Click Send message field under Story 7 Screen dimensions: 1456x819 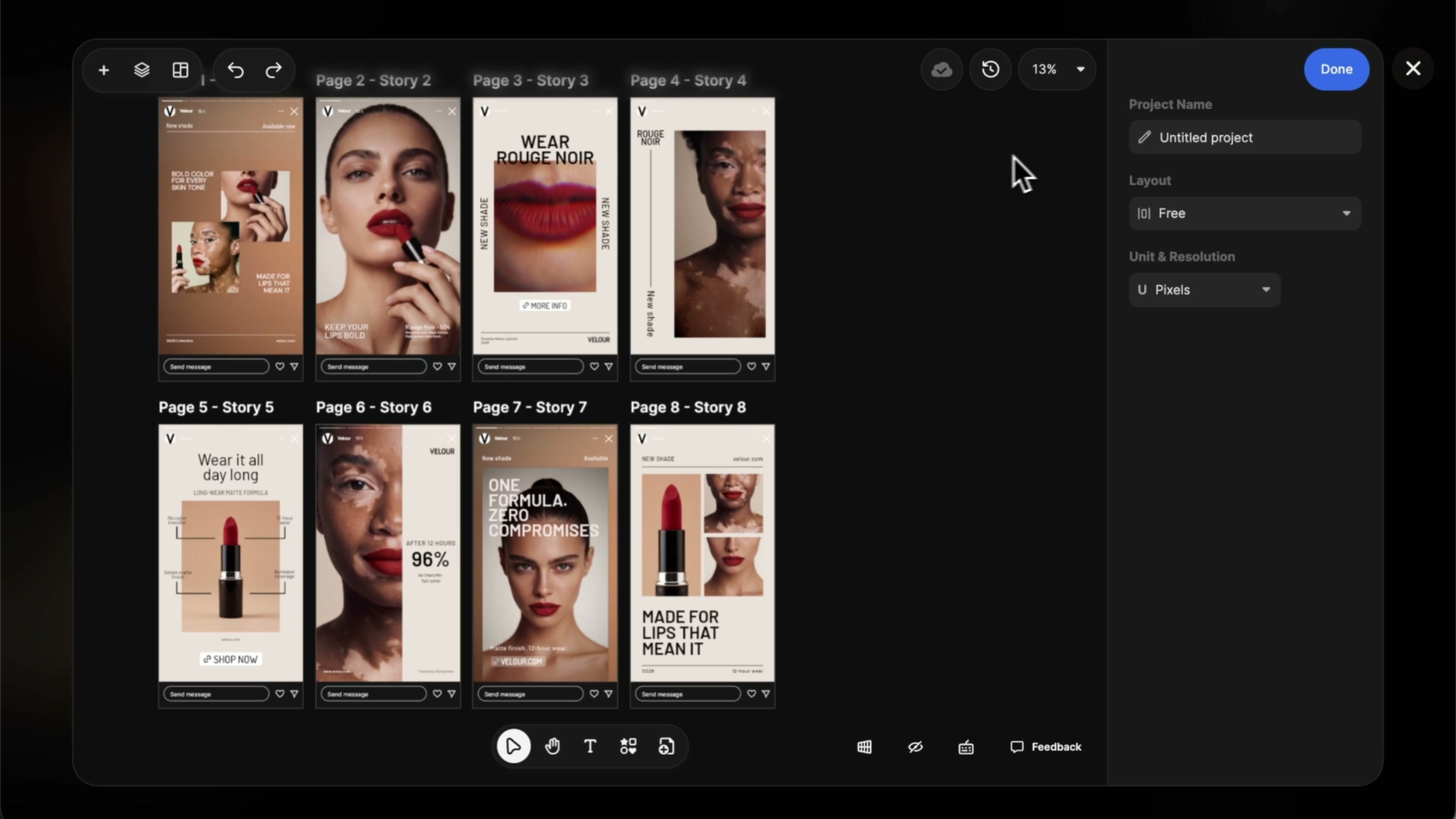coord(530,694)
